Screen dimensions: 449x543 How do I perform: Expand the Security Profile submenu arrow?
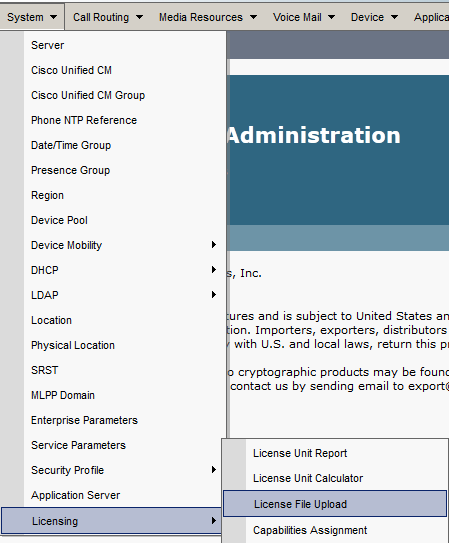(x=214, y=470)
